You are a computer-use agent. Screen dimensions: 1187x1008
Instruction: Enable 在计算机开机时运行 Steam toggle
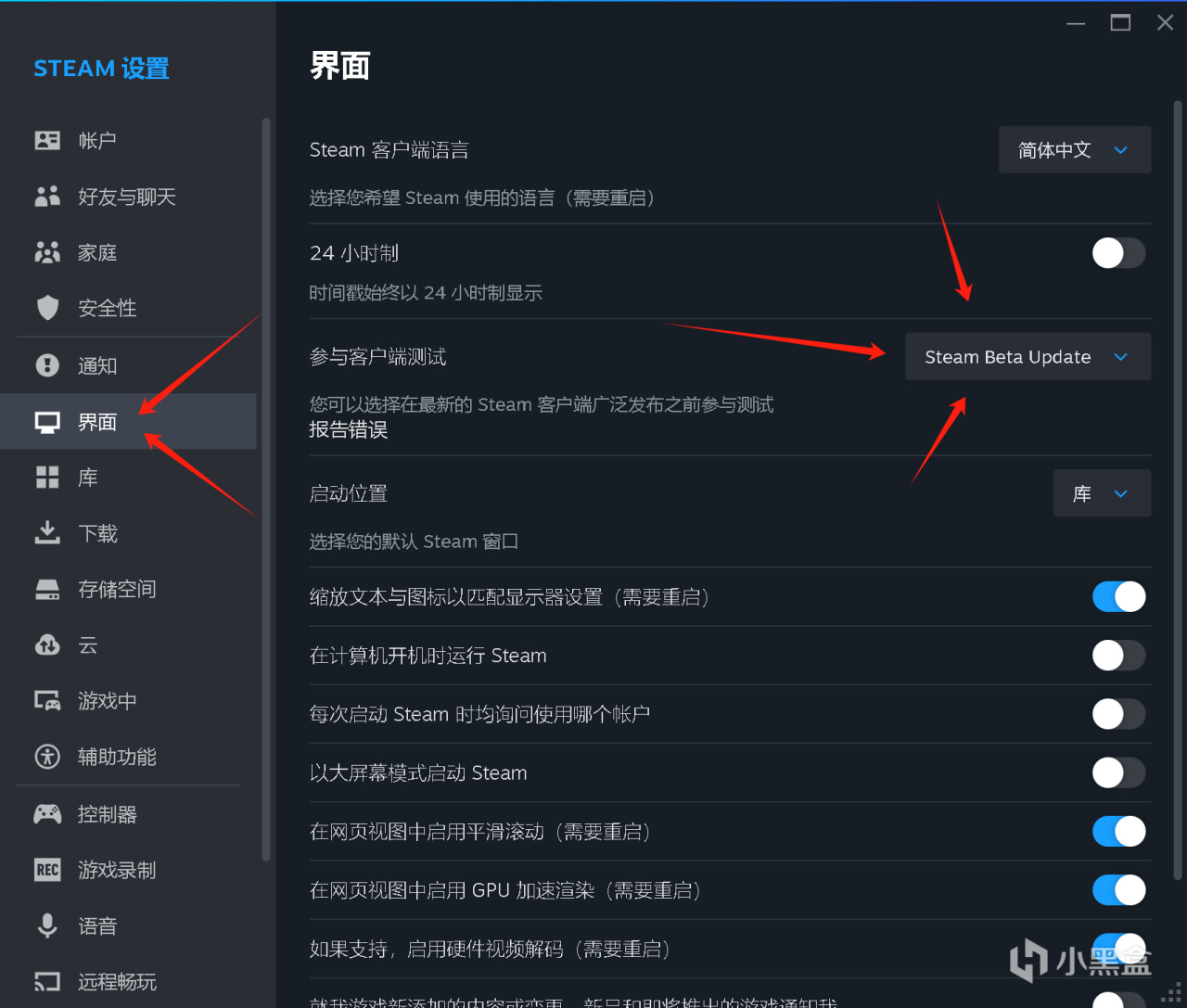tap(1118, 656)
